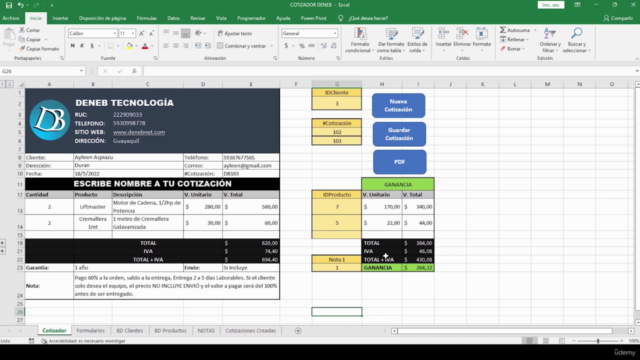The width and height of the screenshot is (640, 360).
Task: Click Autosuma sigma icon
Action: (503, 30)
